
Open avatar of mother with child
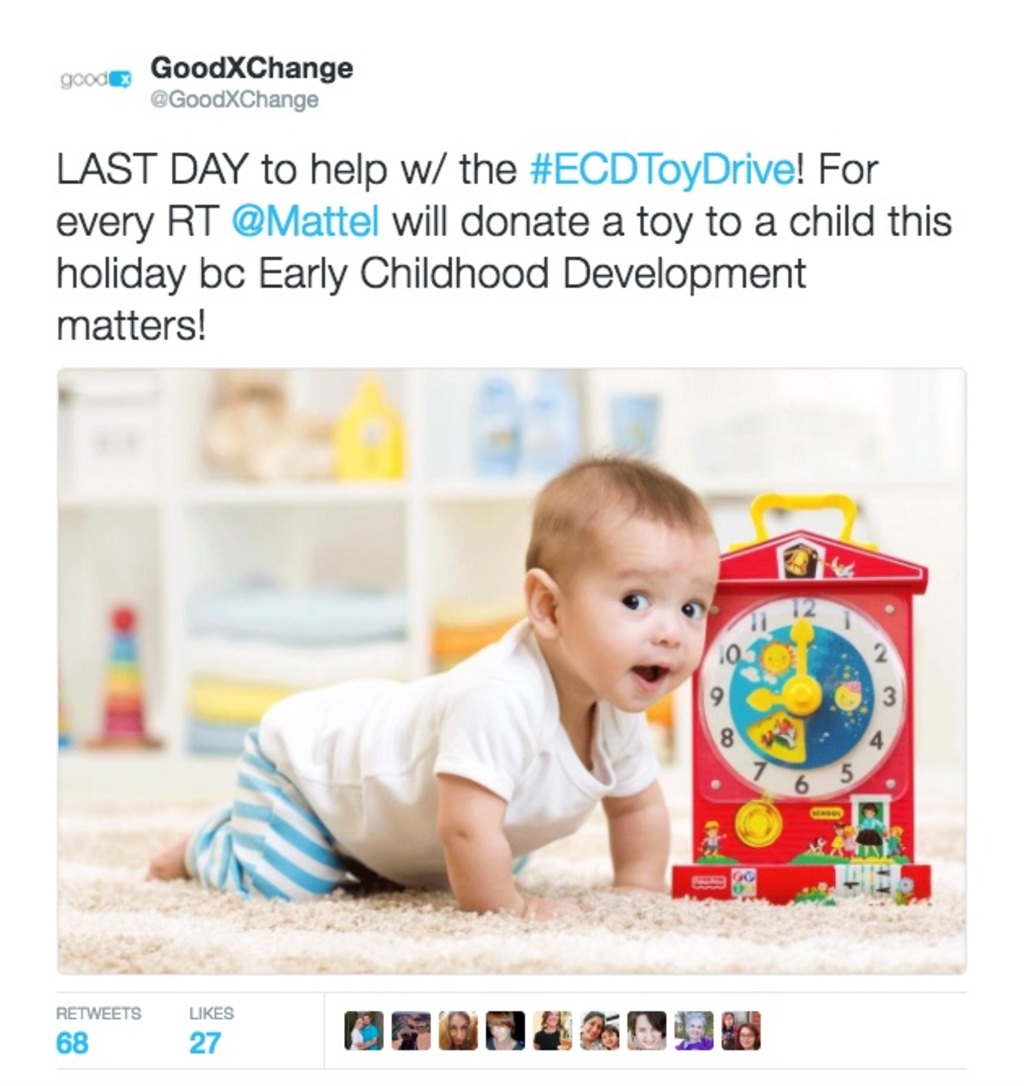599,1031
